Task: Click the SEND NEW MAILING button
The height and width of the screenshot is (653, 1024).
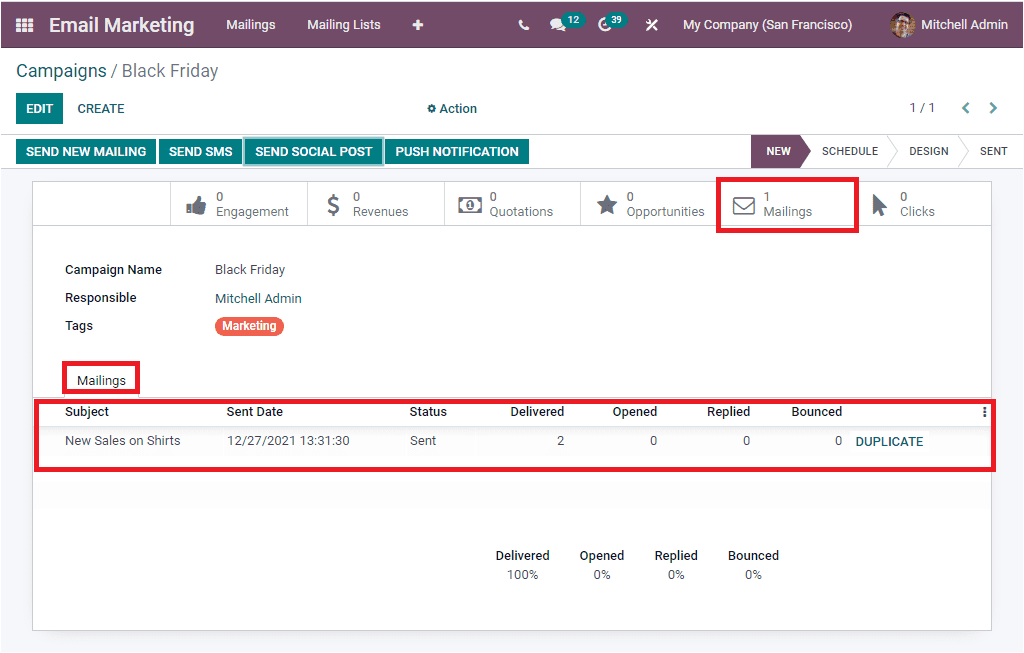Action: pos(86,151)
